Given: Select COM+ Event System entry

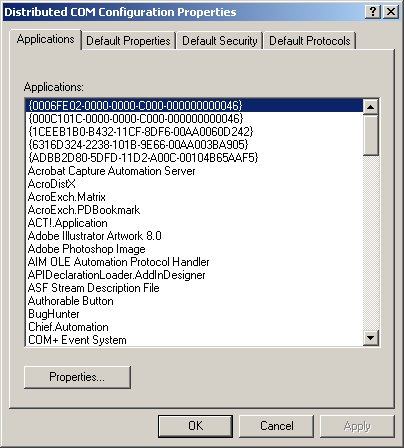Looking at the screenshot, I should (194, 340).
